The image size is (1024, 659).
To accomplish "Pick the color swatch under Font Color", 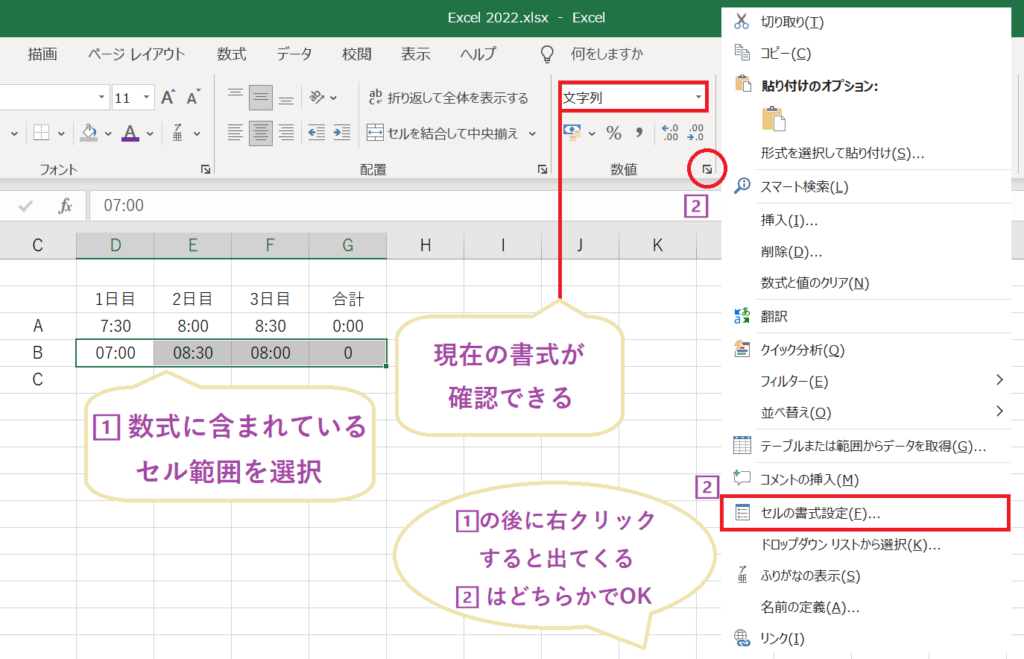I will (x=131, y=139).
